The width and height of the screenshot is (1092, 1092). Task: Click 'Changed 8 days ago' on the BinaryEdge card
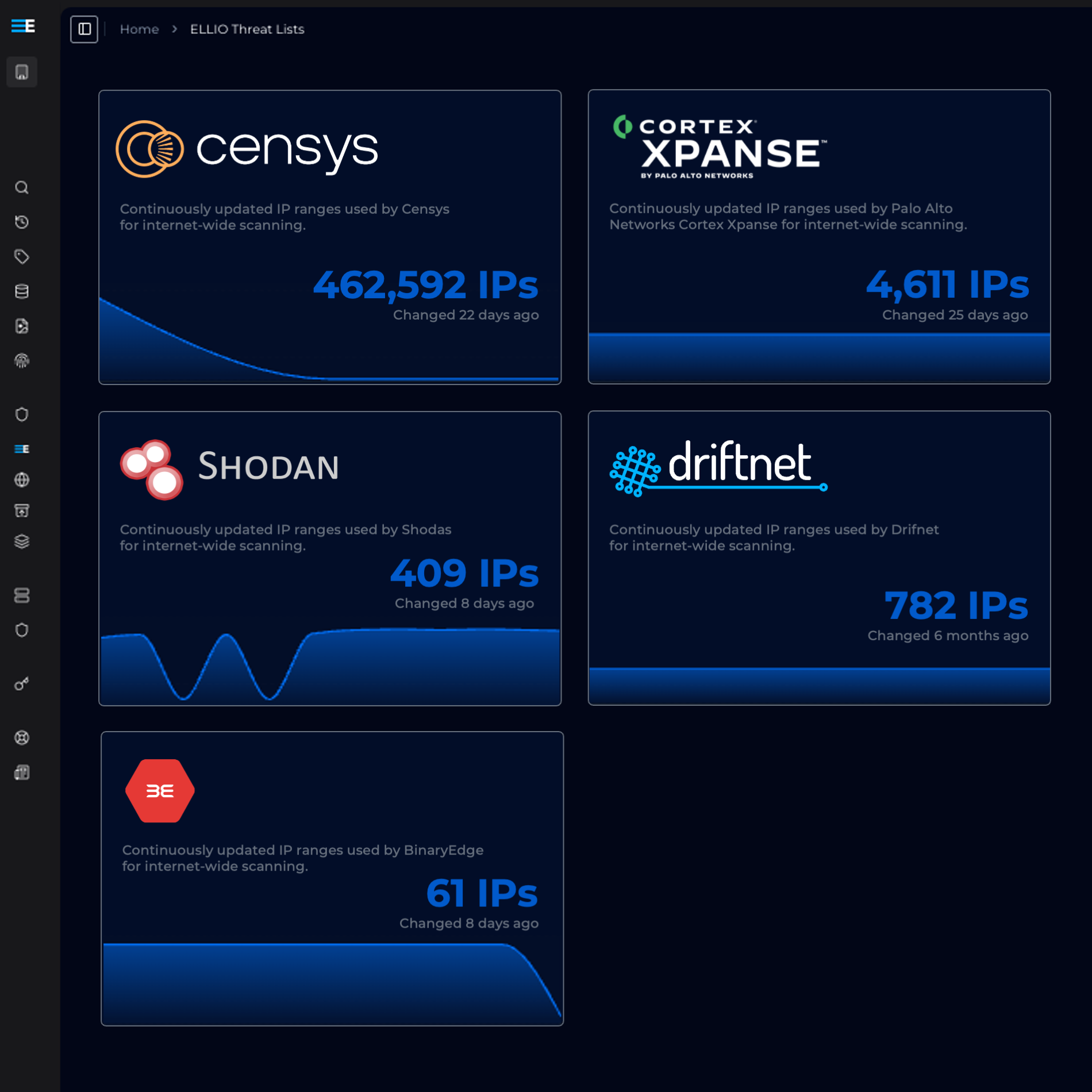(469, 924)
